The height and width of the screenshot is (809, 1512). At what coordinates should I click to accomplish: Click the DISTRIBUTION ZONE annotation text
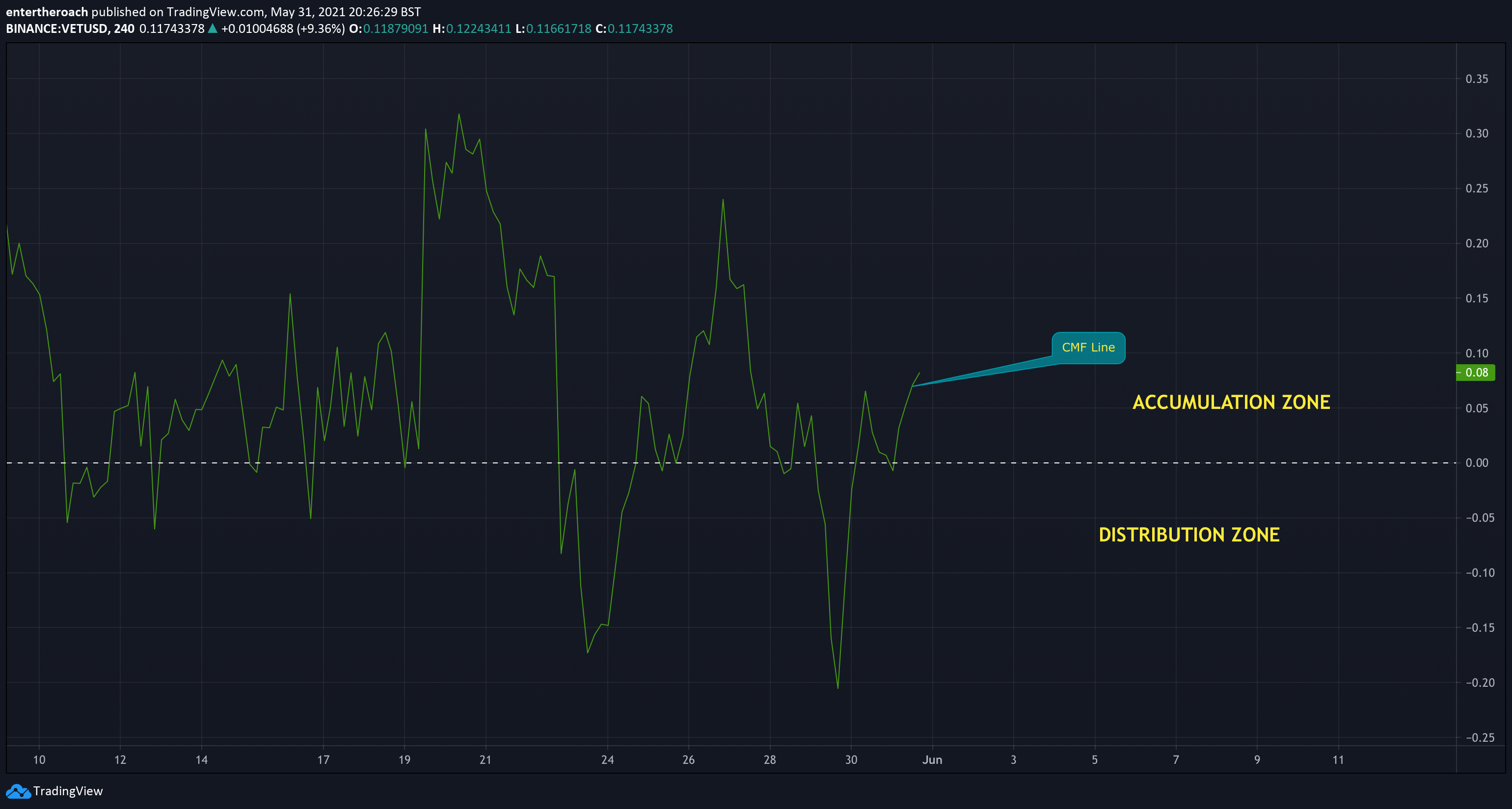1188,535
